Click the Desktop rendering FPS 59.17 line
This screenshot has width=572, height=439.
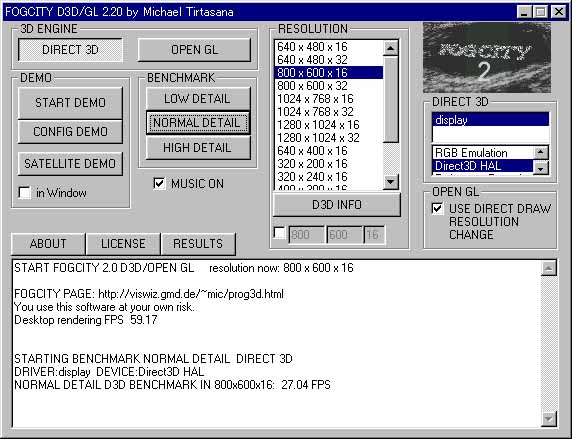(x=86, y=320)
